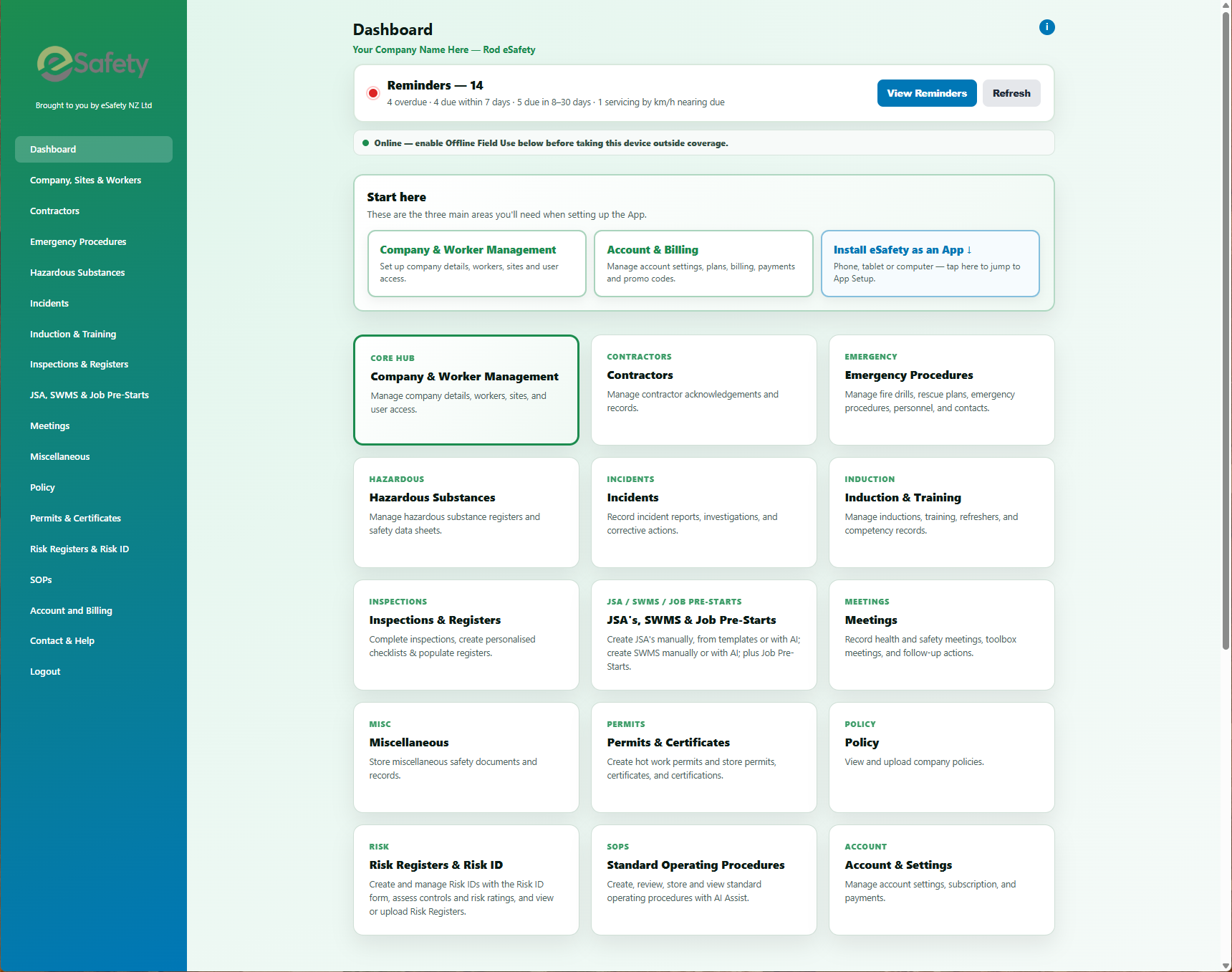The height and width of the screenshot is (972, 1232).
Task: Click the 'Start here' heading
Action: pyautogui.click(x=396, y=197)
